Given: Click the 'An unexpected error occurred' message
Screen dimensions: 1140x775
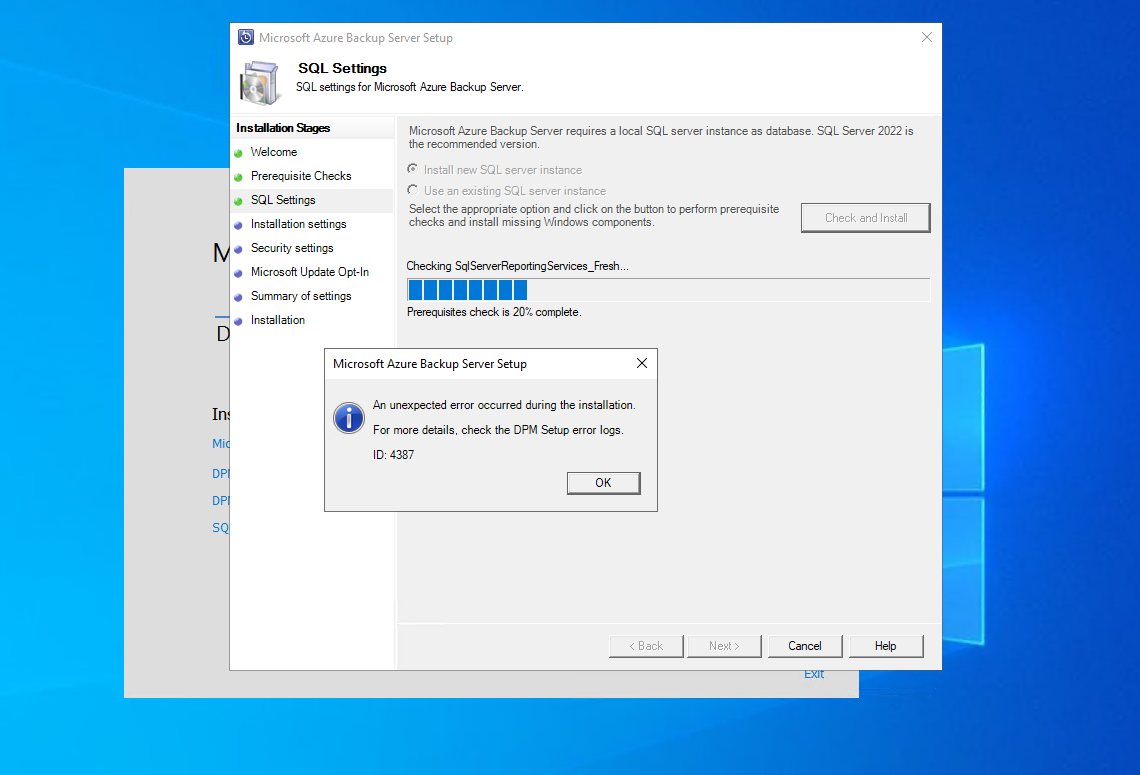Looking at the screenshot, I should tap(504, 405).
